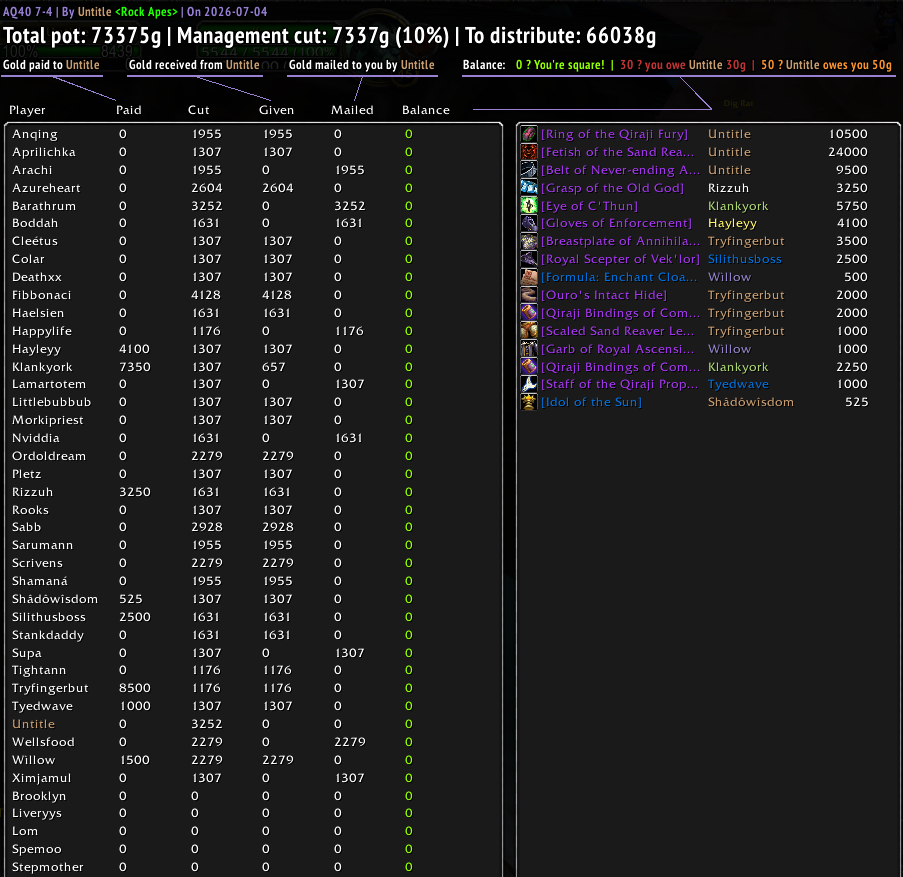Click the 'Gold paid to Untitle' legend label
903x877 pixels.
(x=51, y=65)
